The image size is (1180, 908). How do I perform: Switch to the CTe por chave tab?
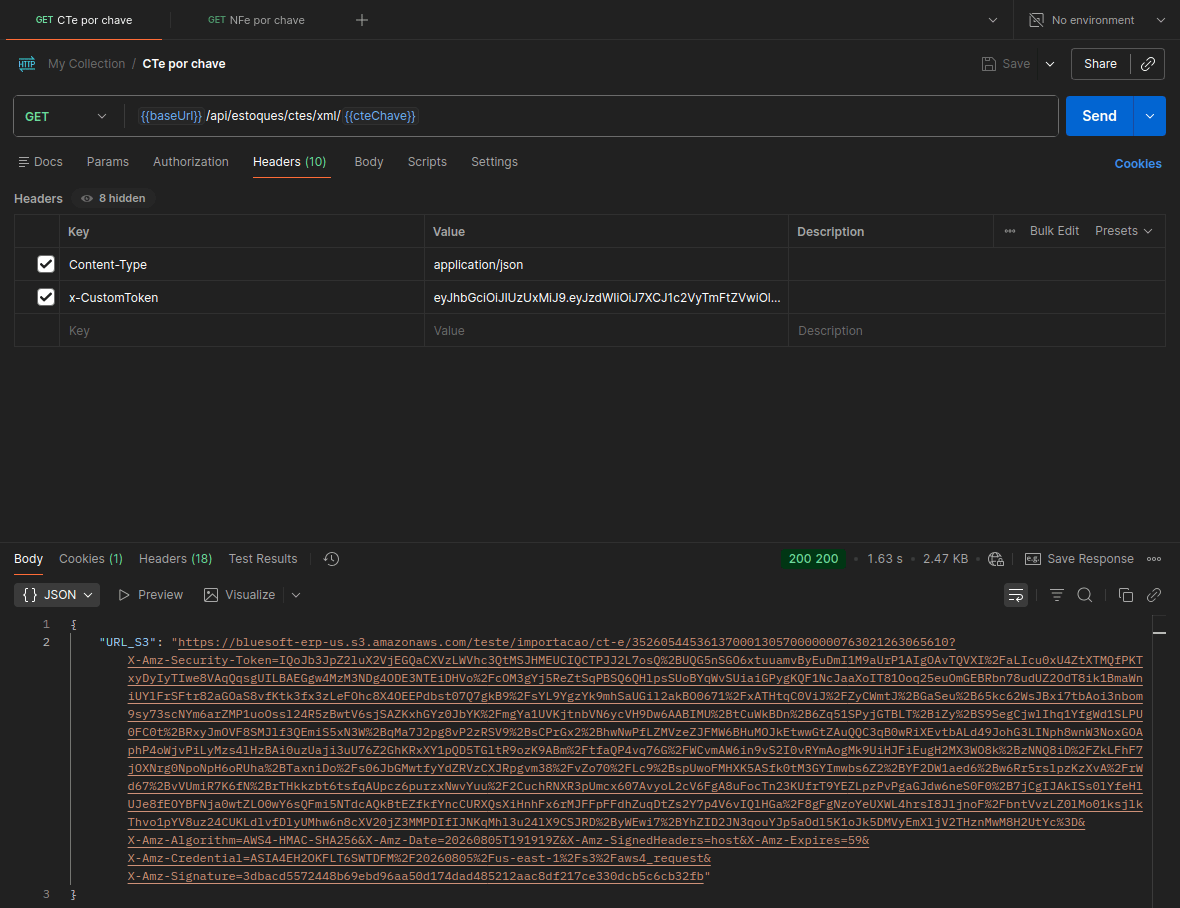84,20
